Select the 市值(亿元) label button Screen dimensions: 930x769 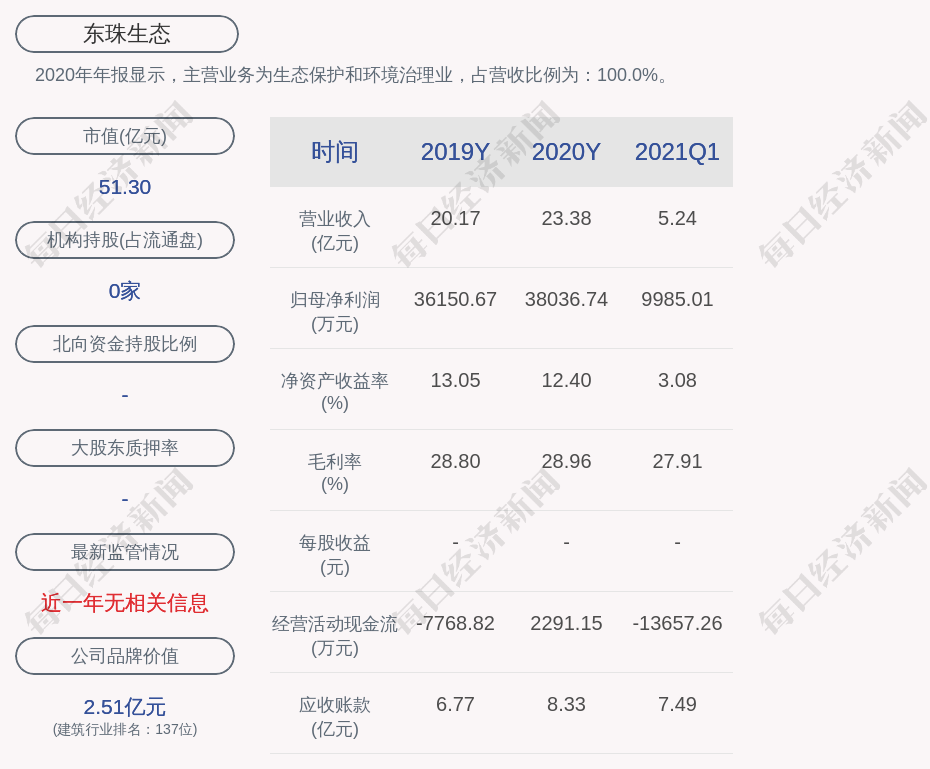[125, 136]
